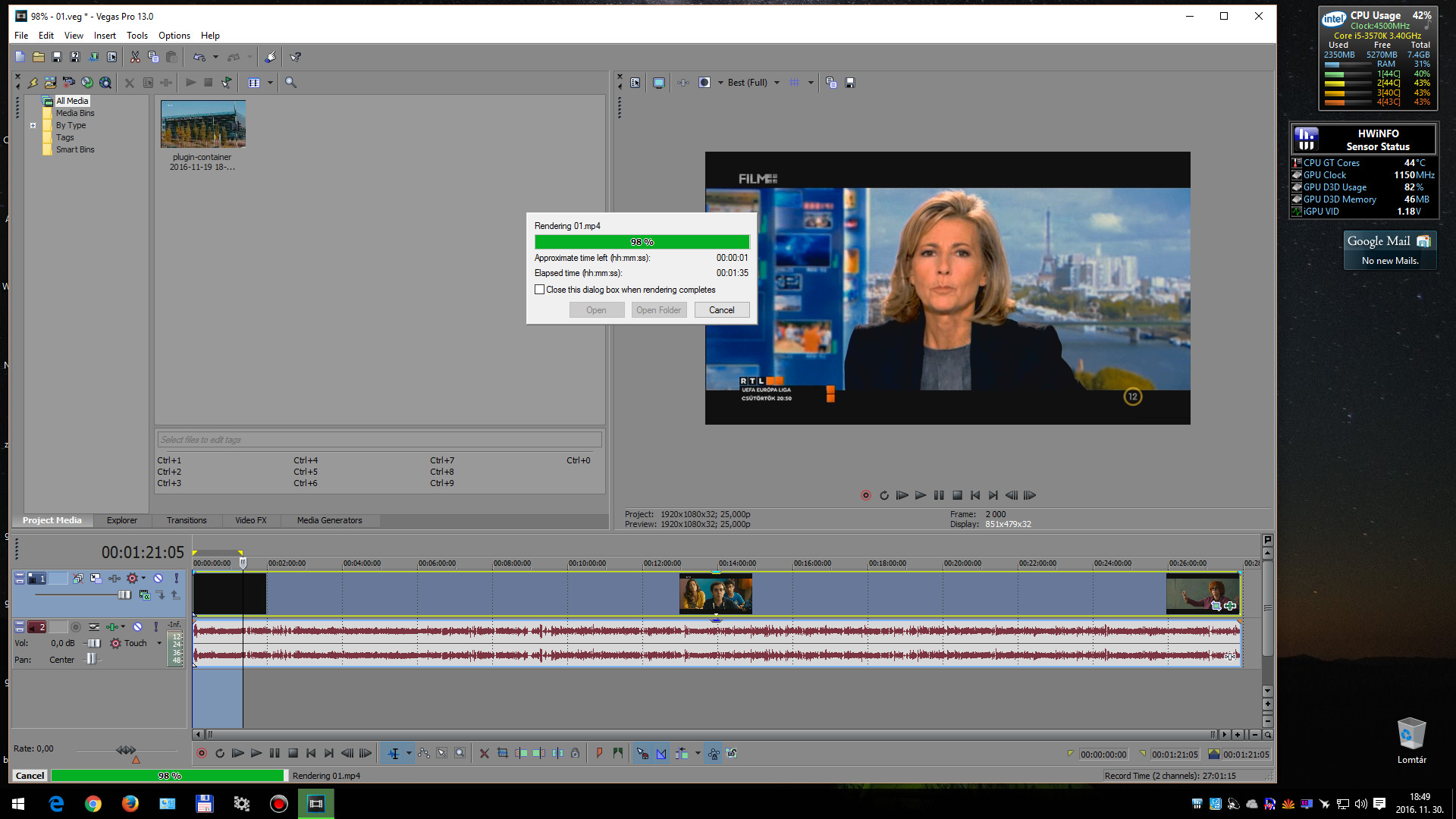1456x819 pixels.
Task: Open the Tools menu
Action: [x=136, y=36]
